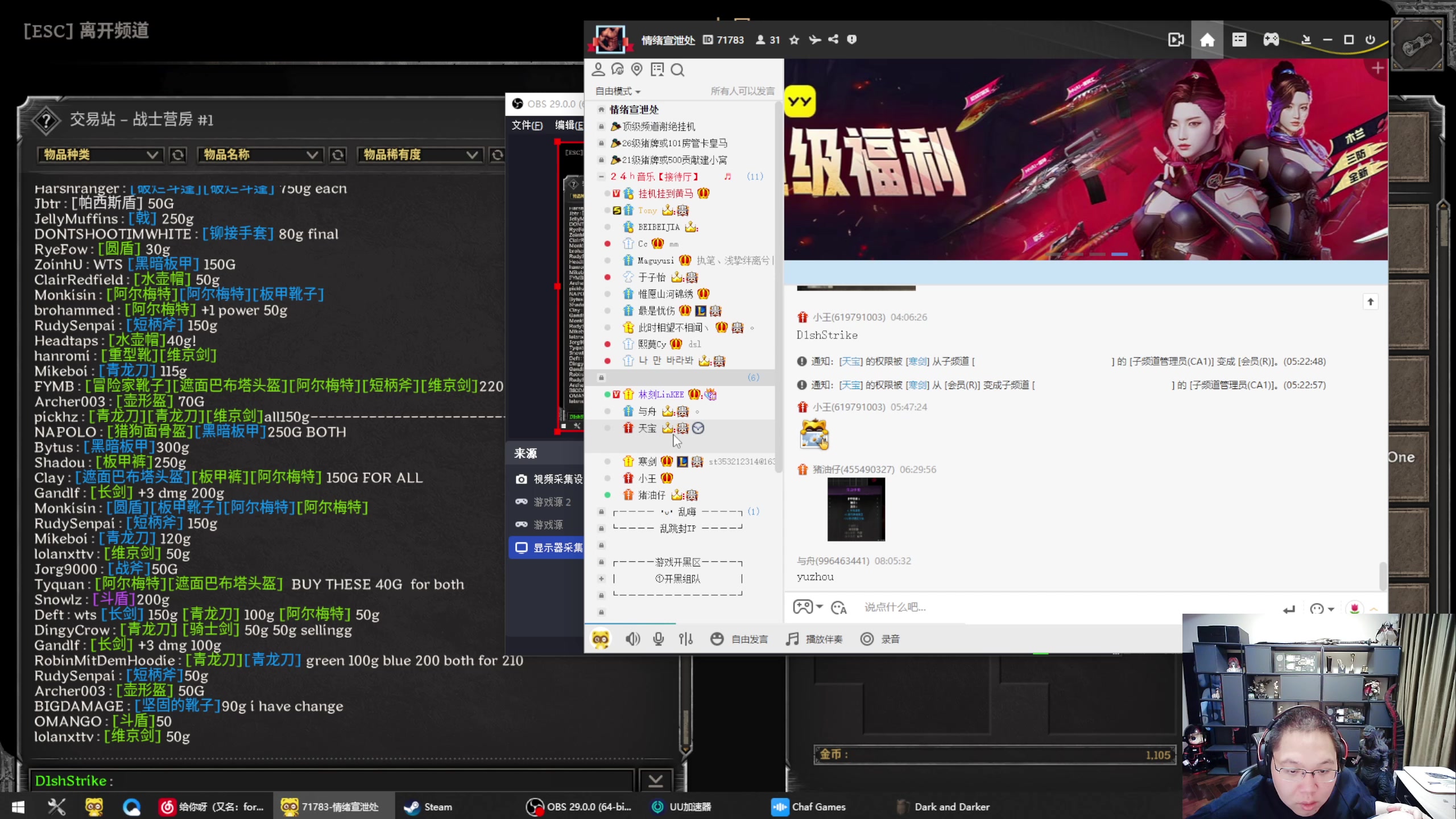
Task: Open the emoji picker dropdown in chat input
Action: (1322, 609)
